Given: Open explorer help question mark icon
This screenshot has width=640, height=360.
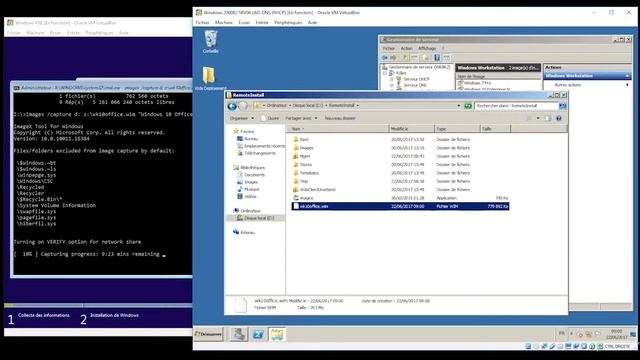Looking at the screenshot, I should pos(559,118).
